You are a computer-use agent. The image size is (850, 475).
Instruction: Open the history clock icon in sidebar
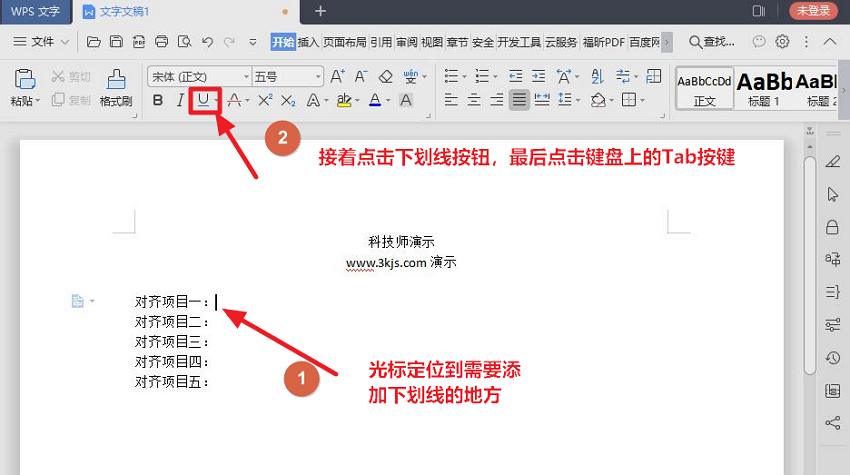coord(833,358)
